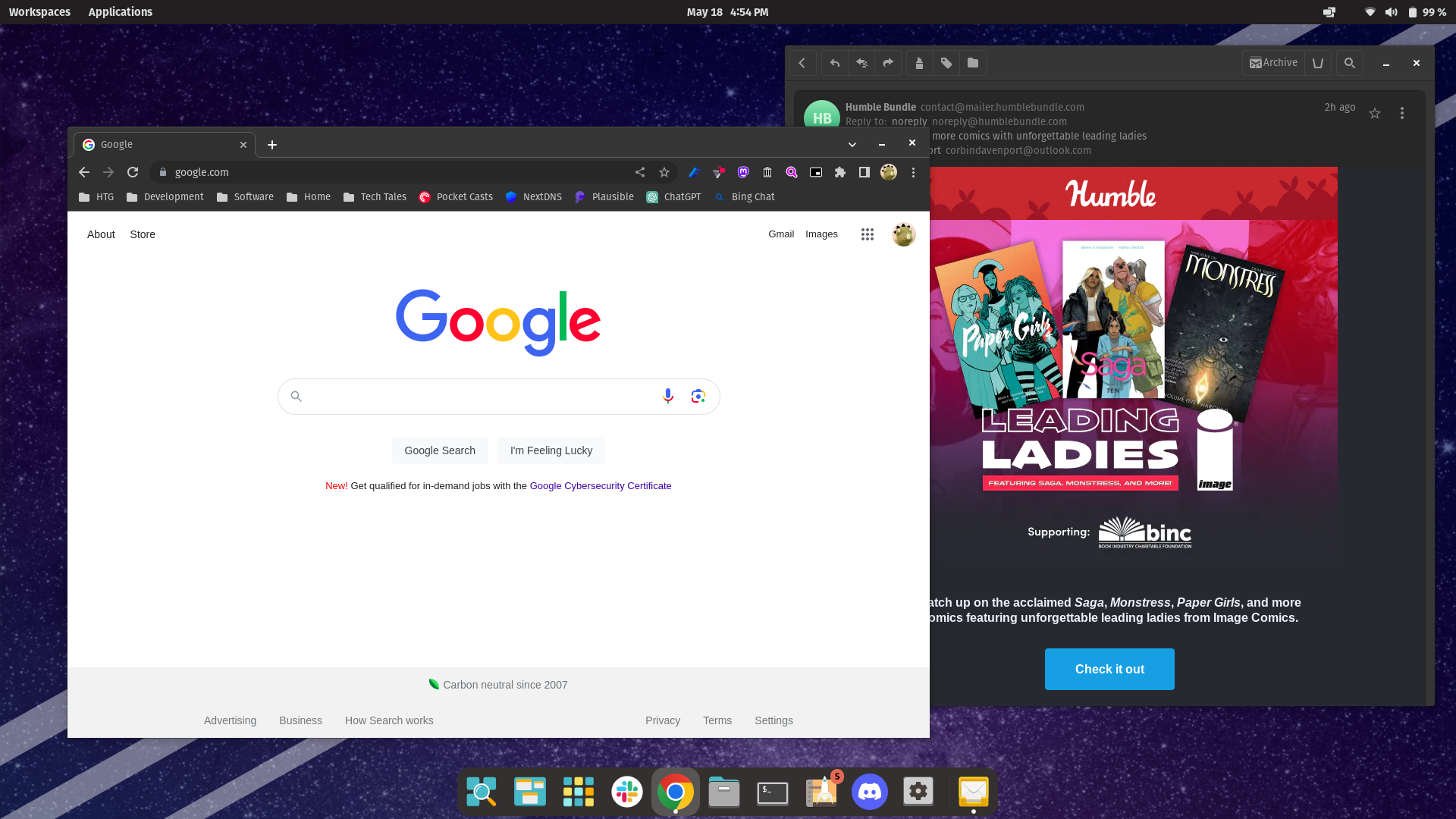Screen dimensions: 1456x819
Task: Open the Development bookmarks folder
Action: (x=165, y=197)
